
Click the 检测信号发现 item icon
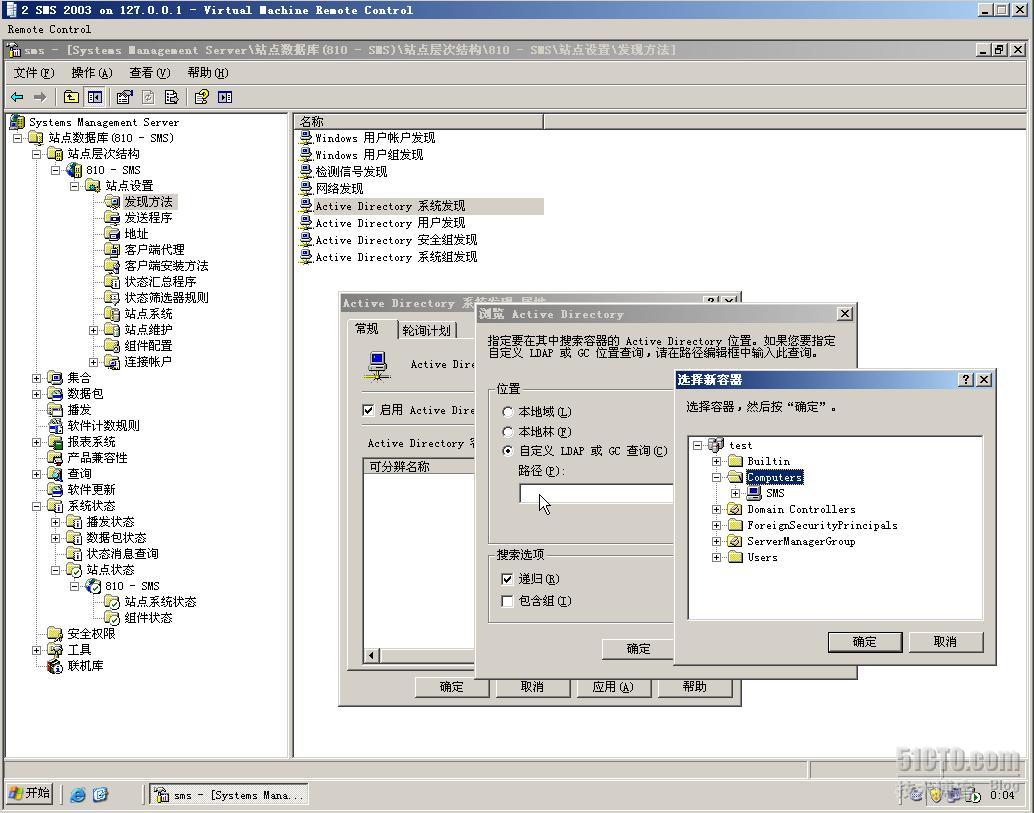pyautogui.click(x=305, y=171)
